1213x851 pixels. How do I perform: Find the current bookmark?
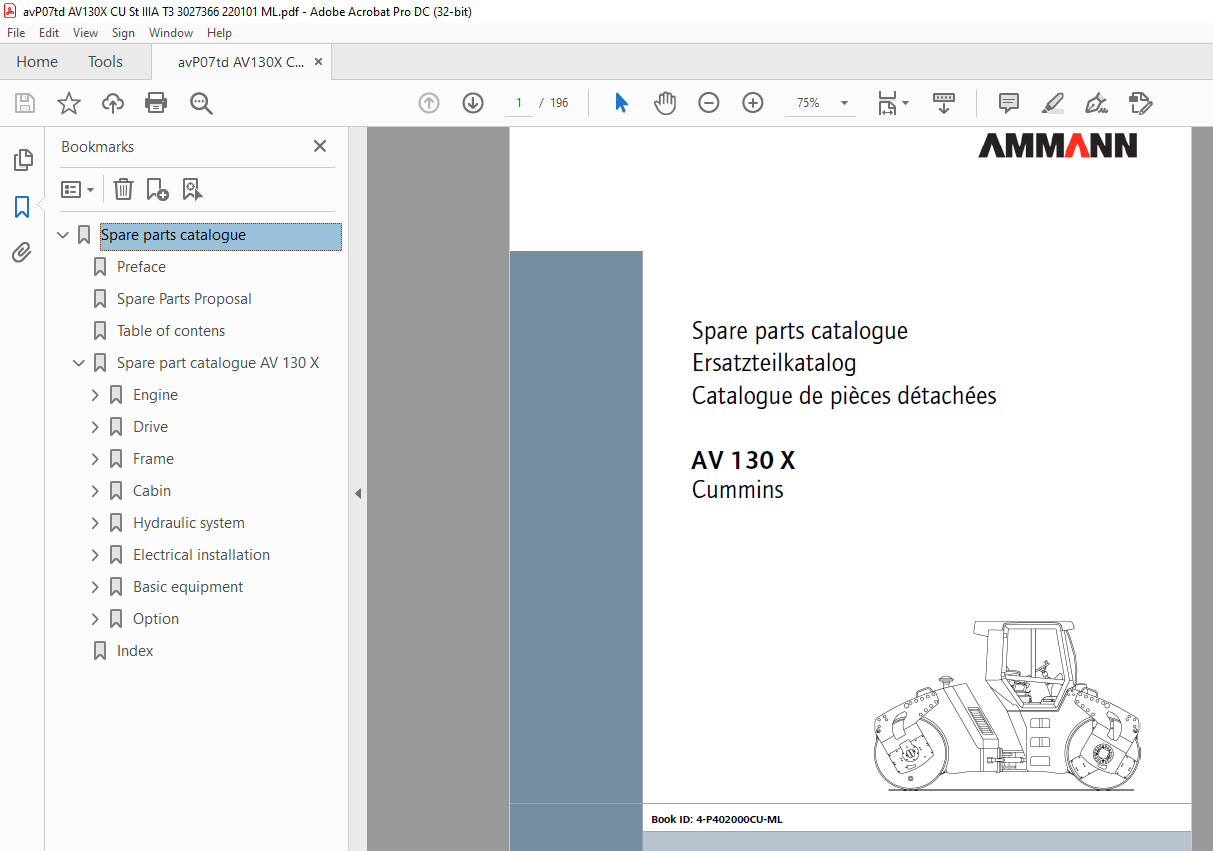[x=193, y=189]
